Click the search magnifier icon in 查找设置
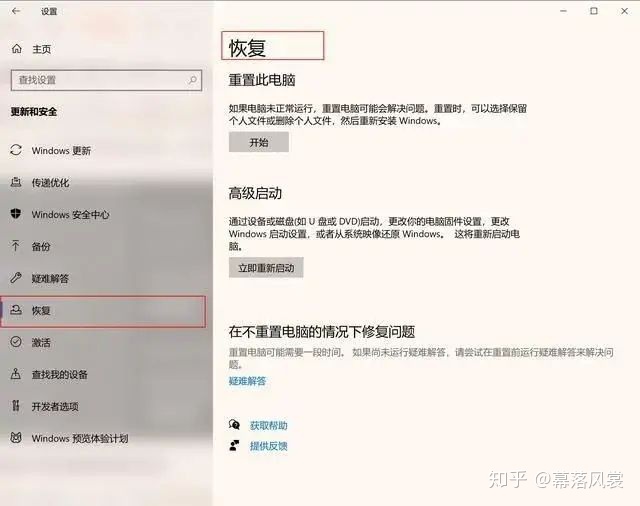 192,80
